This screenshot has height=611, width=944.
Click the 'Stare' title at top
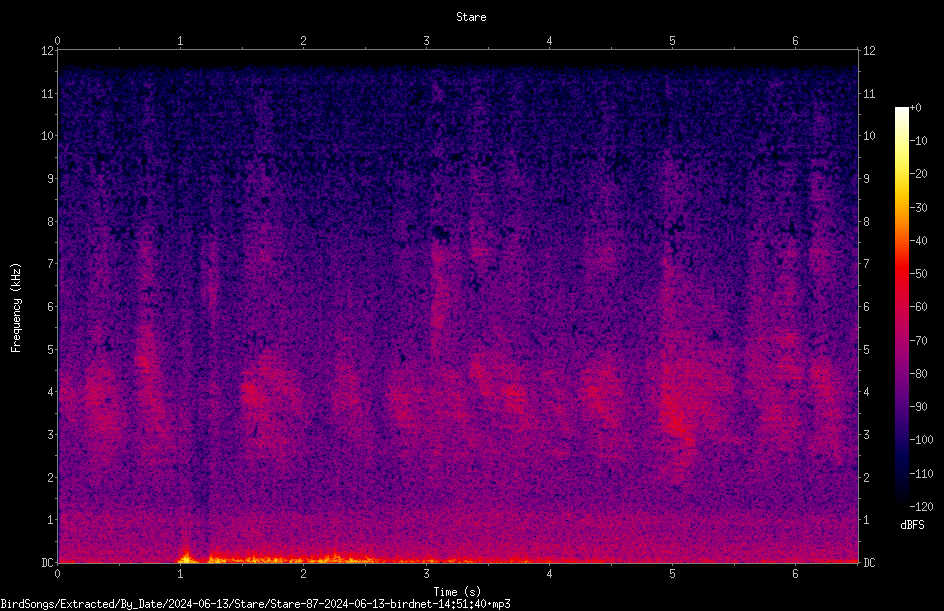pos(471,17)
